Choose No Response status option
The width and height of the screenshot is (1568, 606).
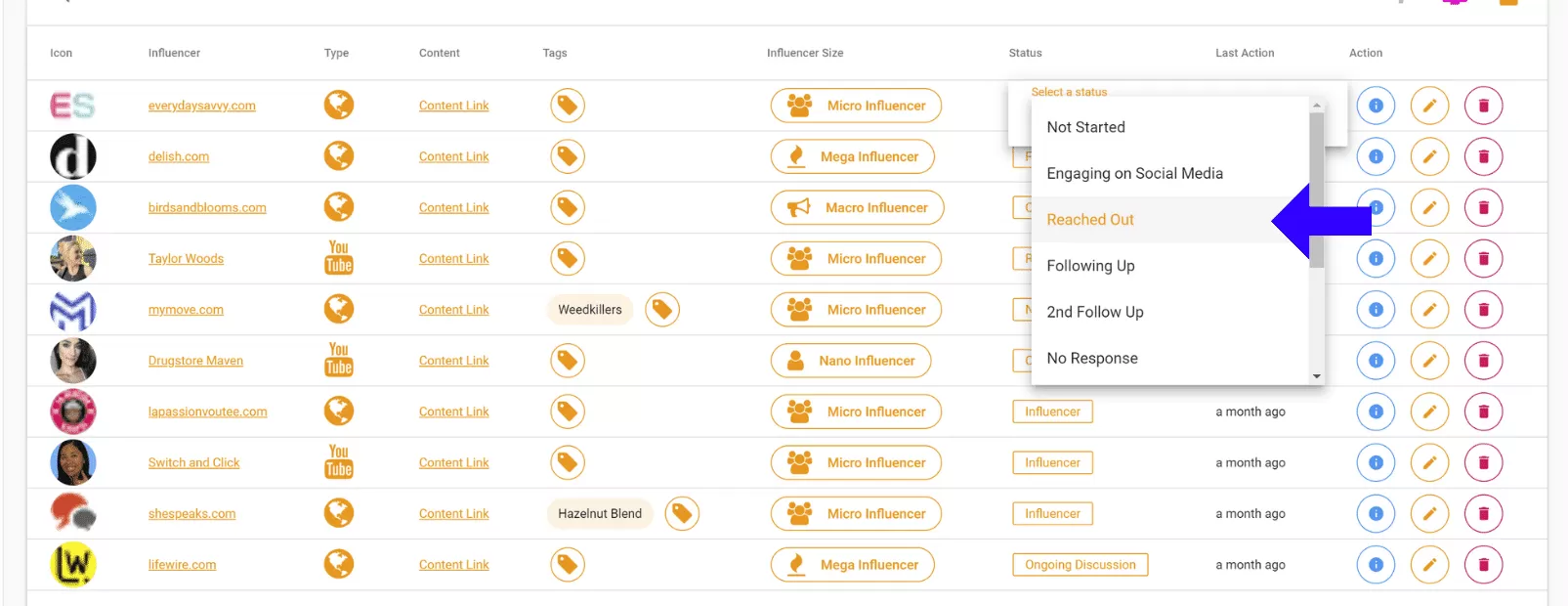(1170, 358)
